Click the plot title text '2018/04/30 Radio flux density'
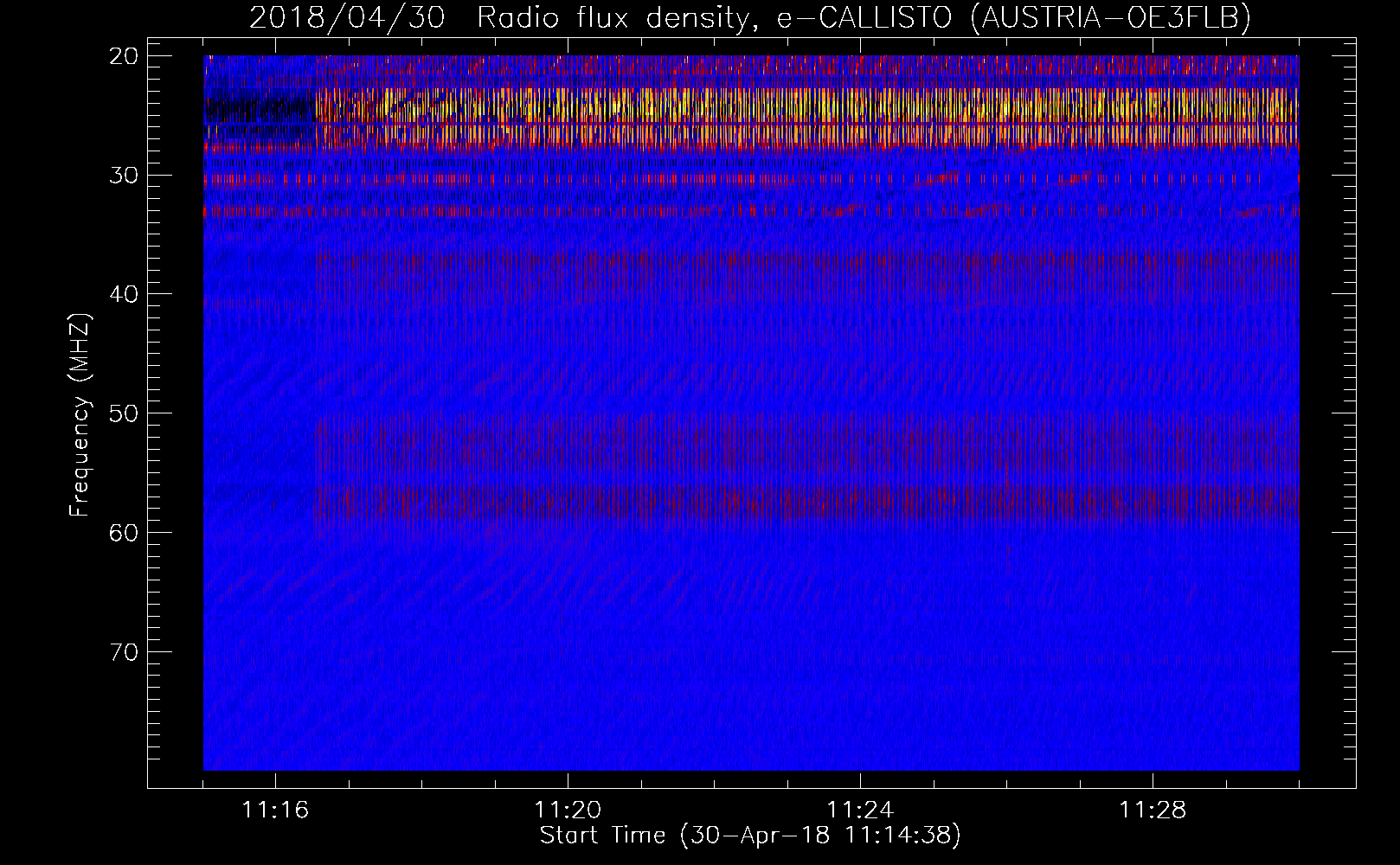The height and width of the screenshot is (865, 1400). pyautogui.click(x=499, y=17)
